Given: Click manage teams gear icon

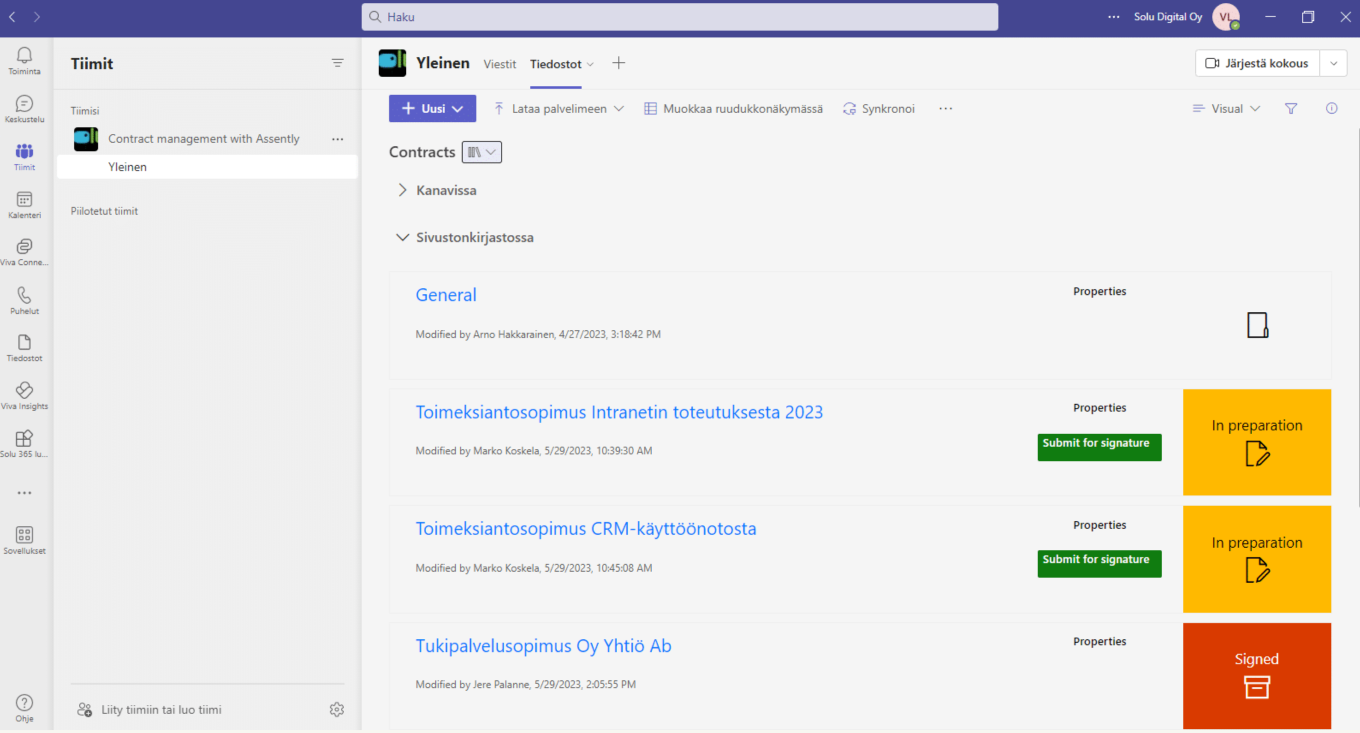Looking at the screenshot, I should pos(337,710).
